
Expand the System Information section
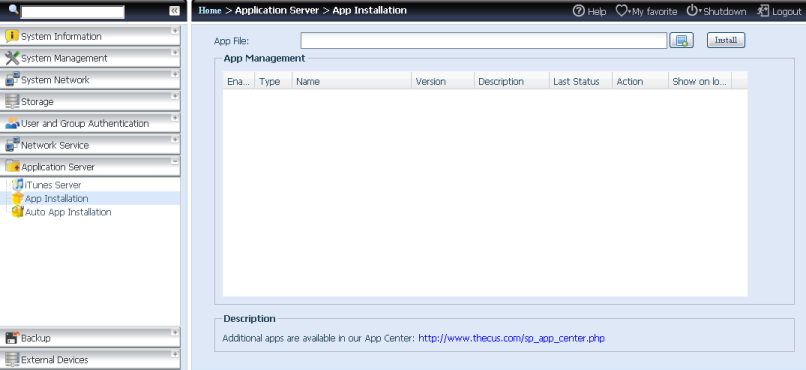[x=175, y=31]
